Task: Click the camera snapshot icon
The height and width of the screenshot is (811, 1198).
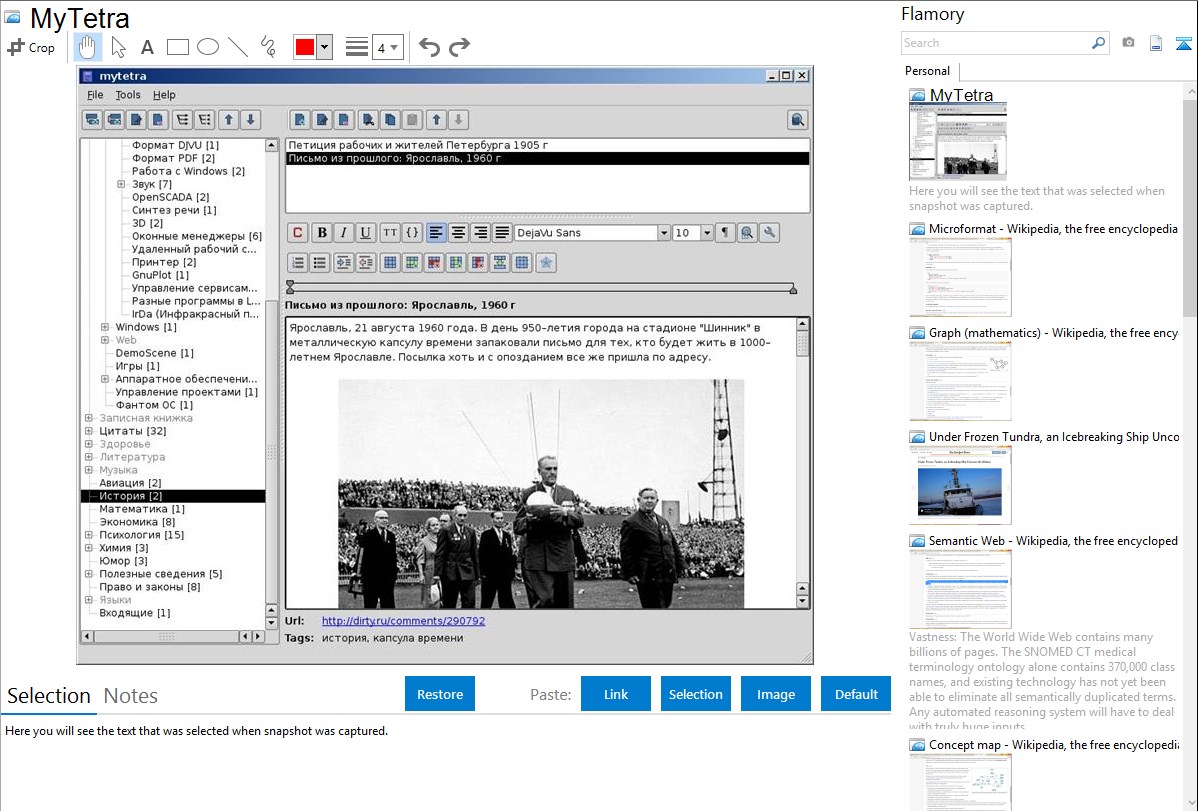Action: click(1128, 43)
